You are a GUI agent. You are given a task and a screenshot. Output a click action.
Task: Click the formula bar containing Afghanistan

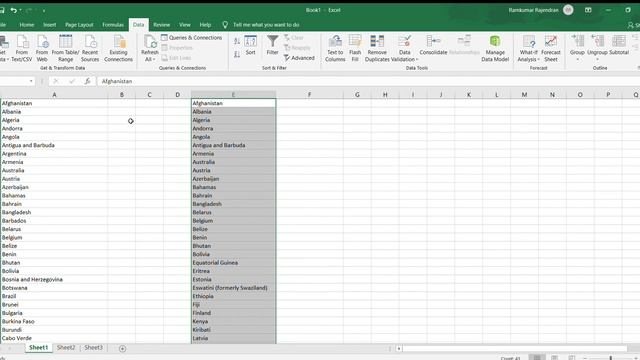pos(367,81)
